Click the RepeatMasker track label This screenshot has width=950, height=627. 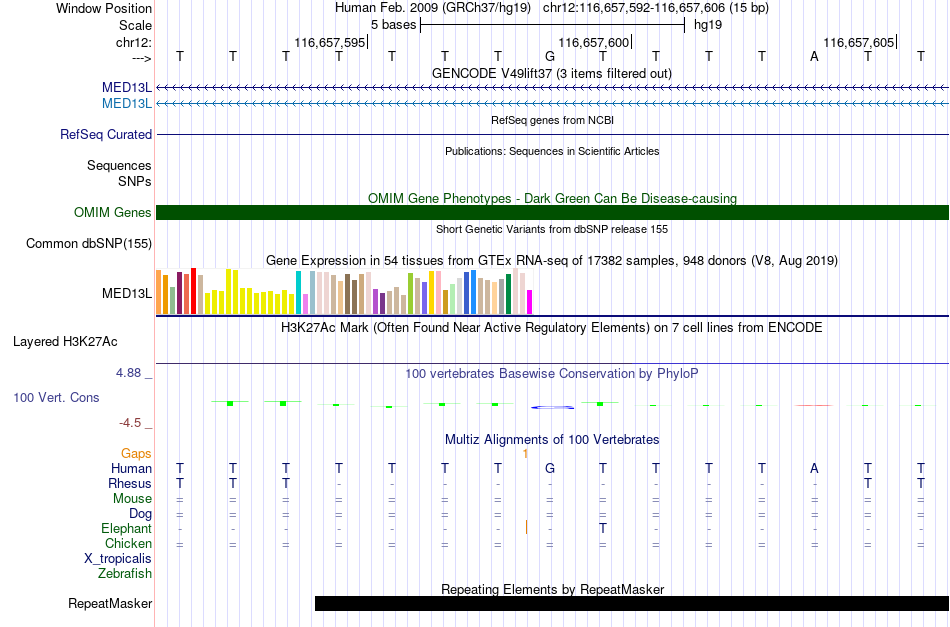pos(110,603)
